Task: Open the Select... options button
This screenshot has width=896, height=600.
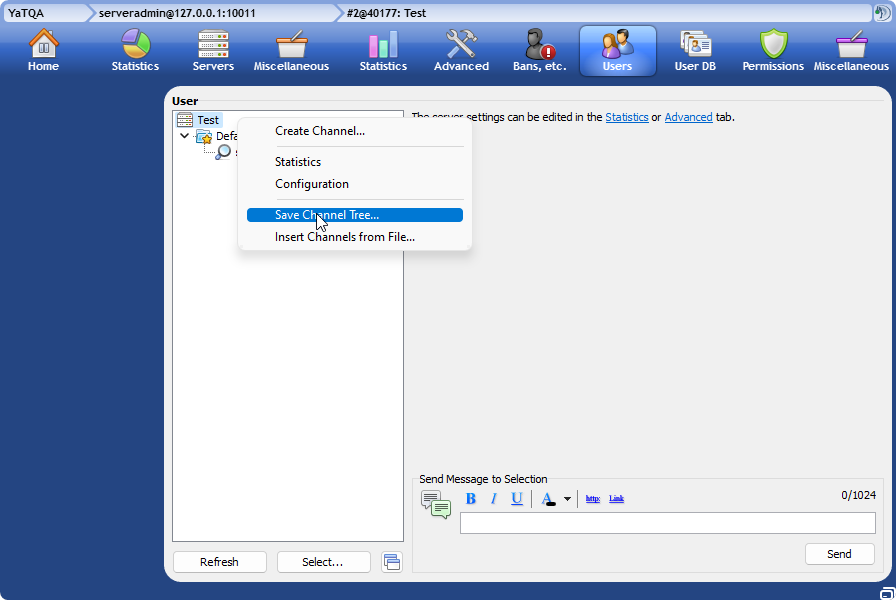Action: pyautogui.click(x=323, y=562)
